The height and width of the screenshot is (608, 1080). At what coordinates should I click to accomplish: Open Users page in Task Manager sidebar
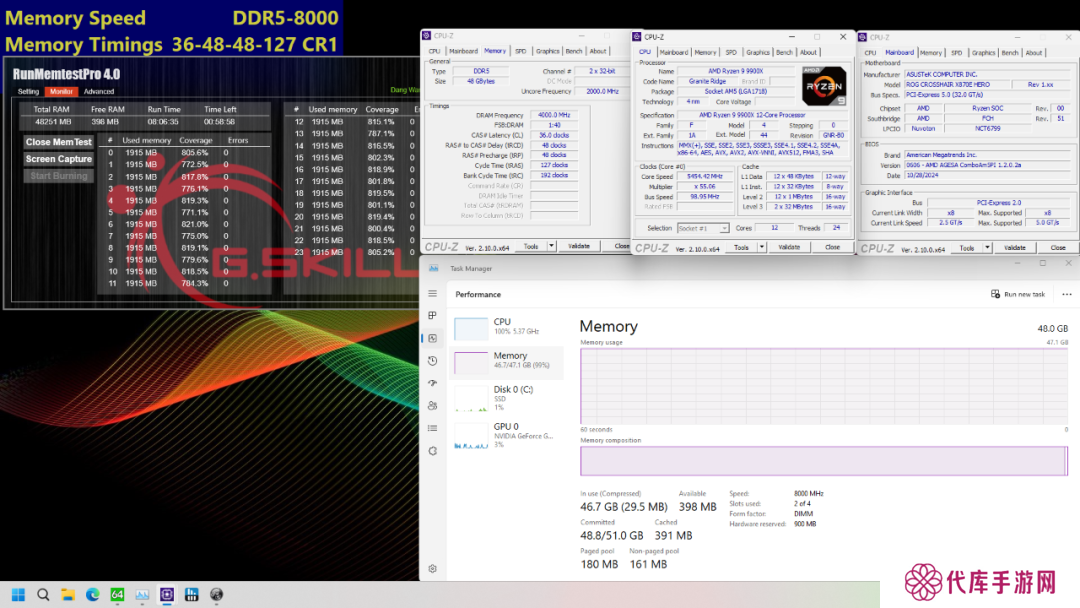tap(433, 406)
